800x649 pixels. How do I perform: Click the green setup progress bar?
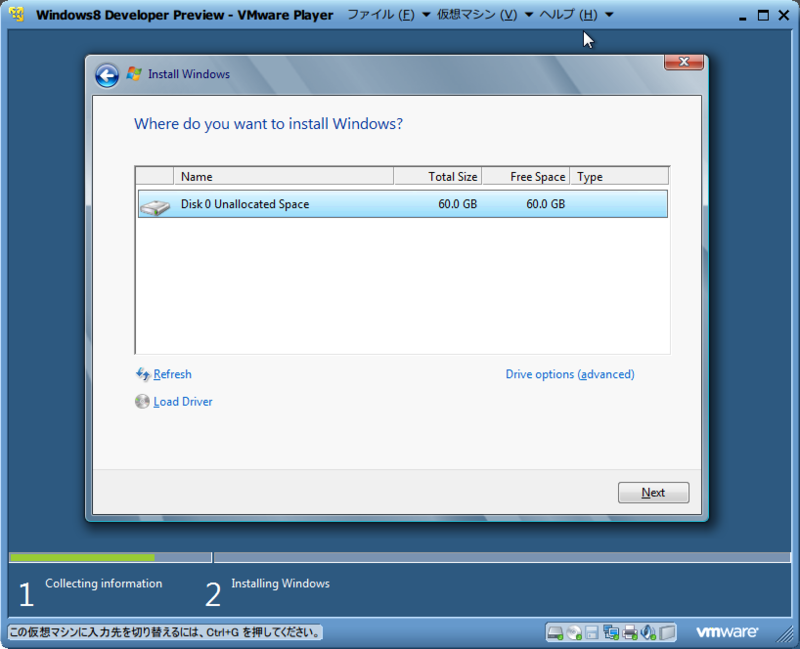coord(82,558)
